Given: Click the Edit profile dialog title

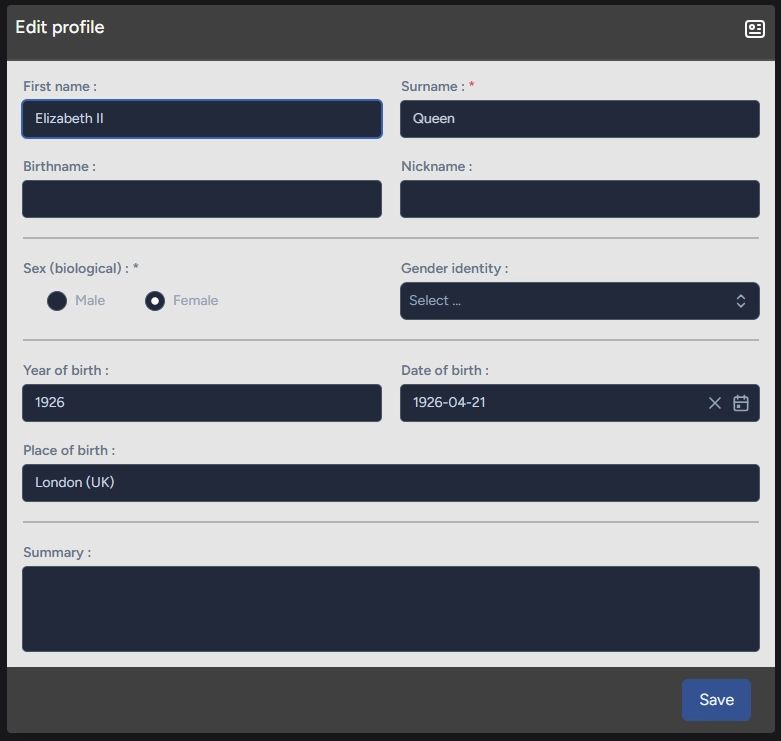Looking at the screenshot, I should (60, 27).
